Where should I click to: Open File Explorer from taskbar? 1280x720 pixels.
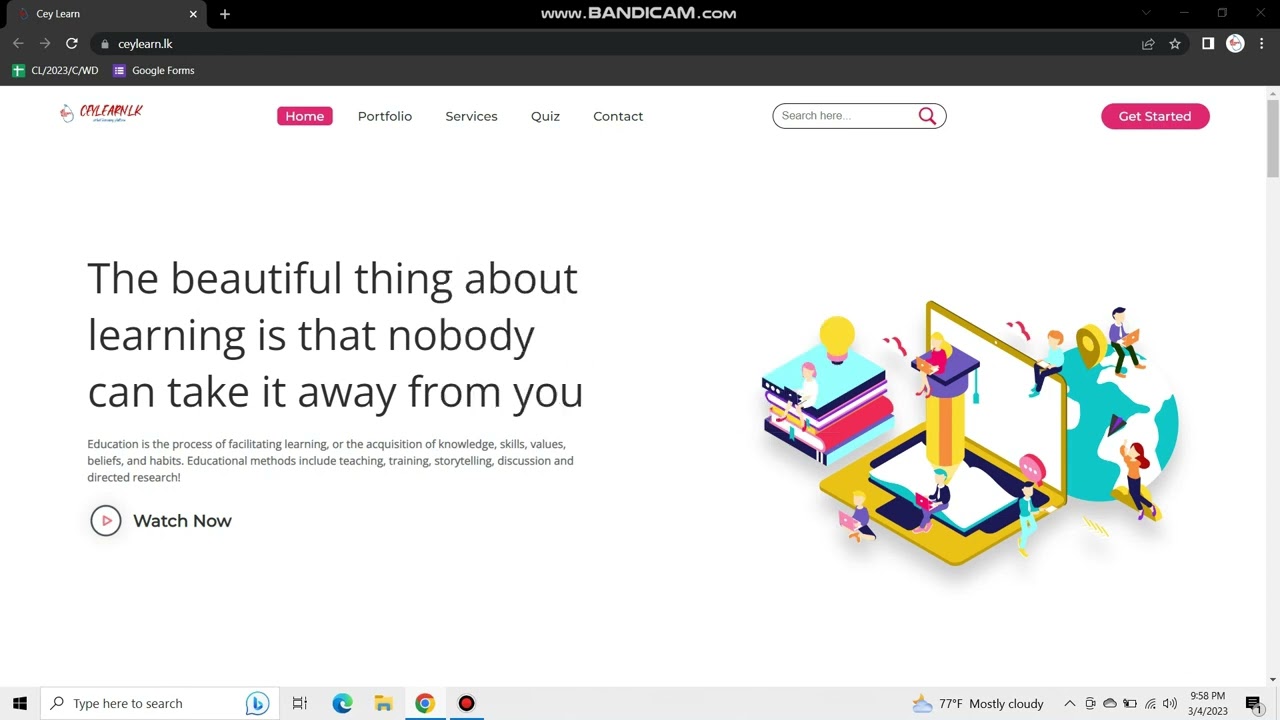click(383, 703)
